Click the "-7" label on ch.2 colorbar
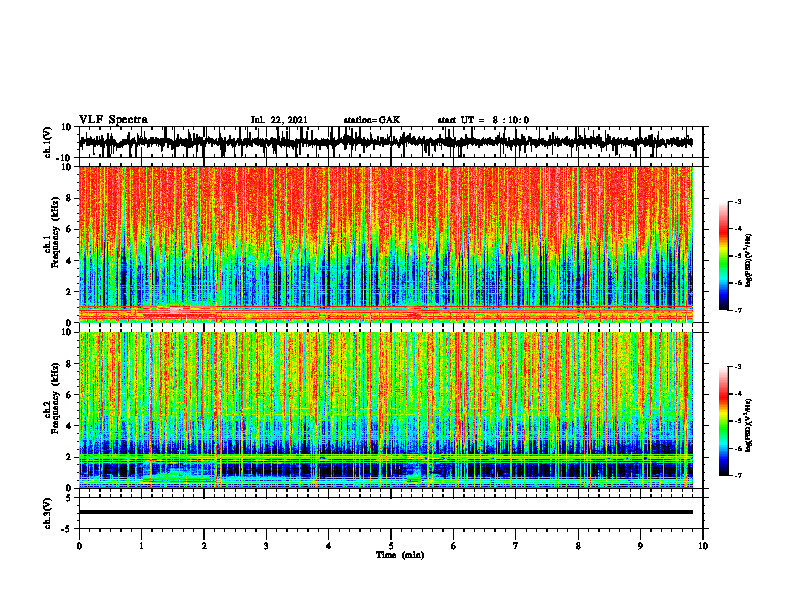Screen dimensions: 792x612 click(x=737, y=476)
